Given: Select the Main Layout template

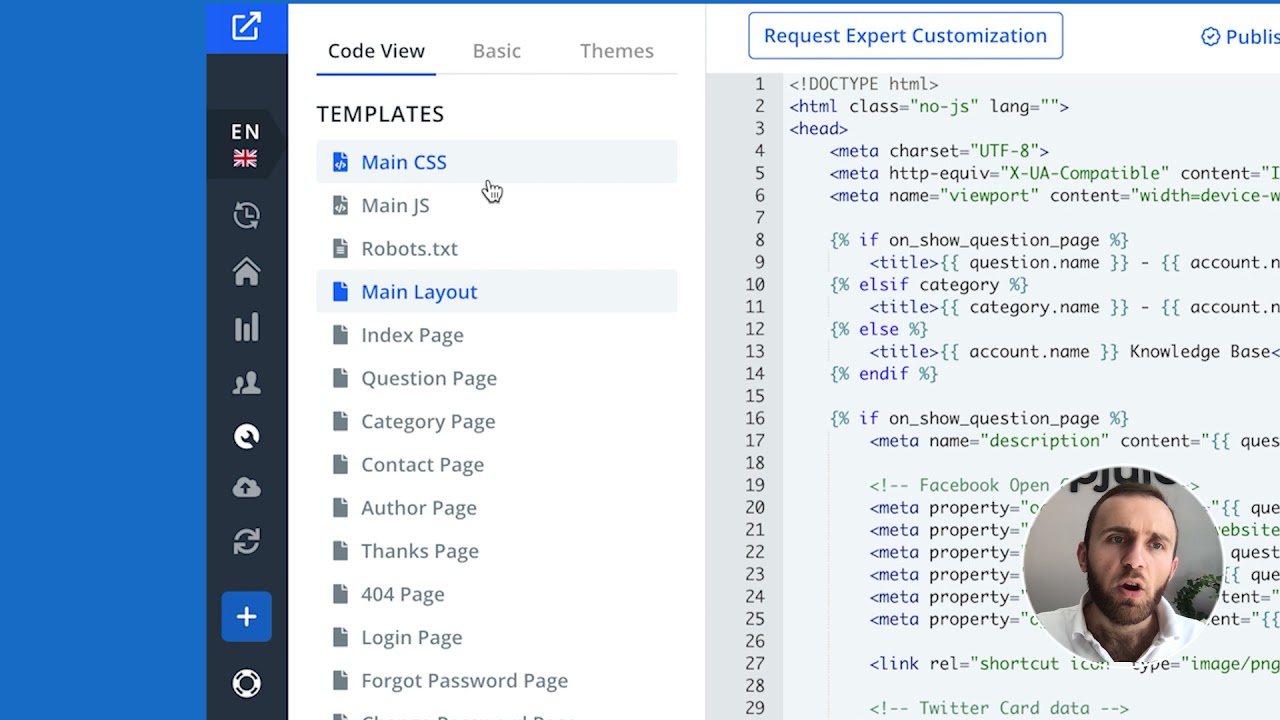Looking at the screenshot, I should pyautogui.click(x=497, y=292).
